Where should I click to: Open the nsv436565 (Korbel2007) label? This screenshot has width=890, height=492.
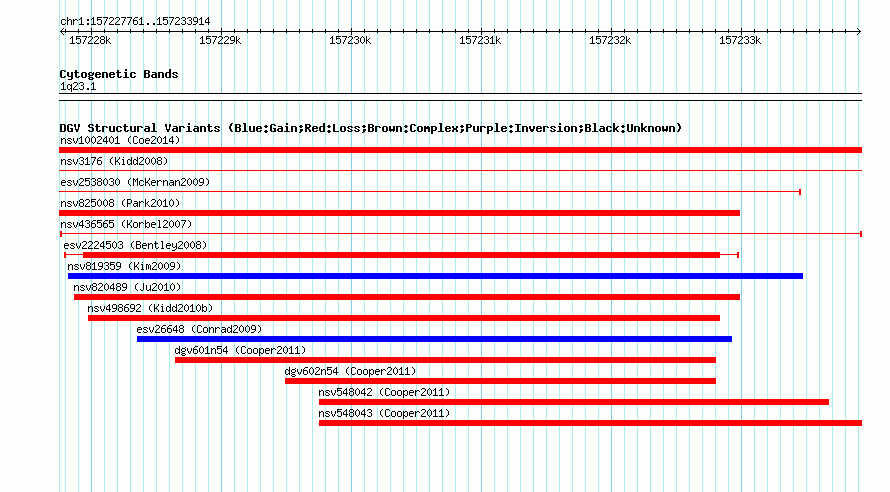pos(126,224)
